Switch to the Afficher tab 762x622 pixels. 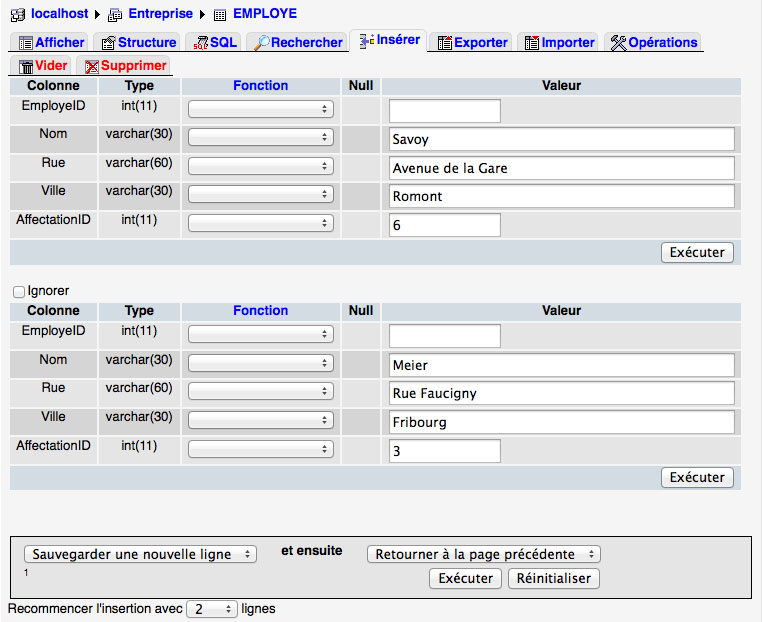click(x=48, y=42)
